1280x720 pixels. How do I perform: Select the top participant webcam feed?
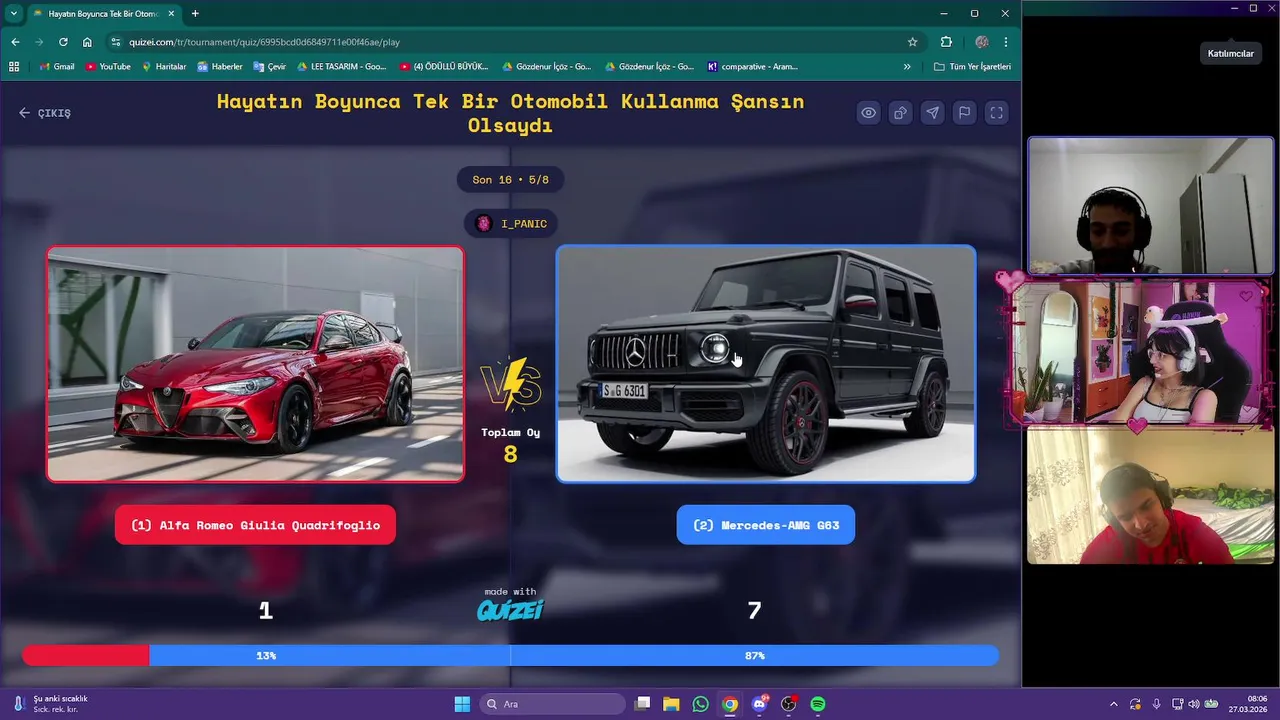pyautogui.click(x=1151, y=206)
